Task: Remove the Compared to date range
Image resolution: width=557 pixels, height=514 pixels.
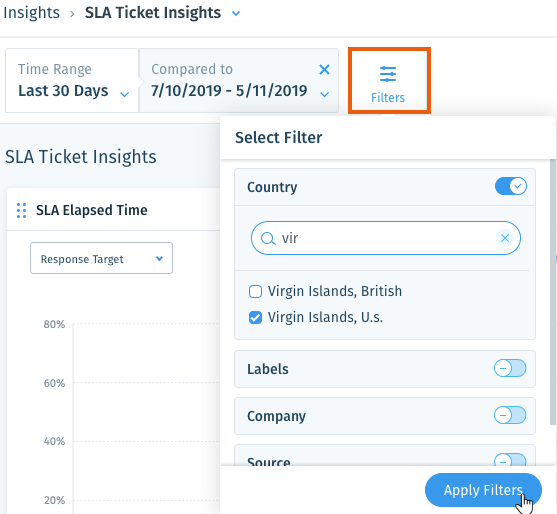Action: tap(324, 69)
